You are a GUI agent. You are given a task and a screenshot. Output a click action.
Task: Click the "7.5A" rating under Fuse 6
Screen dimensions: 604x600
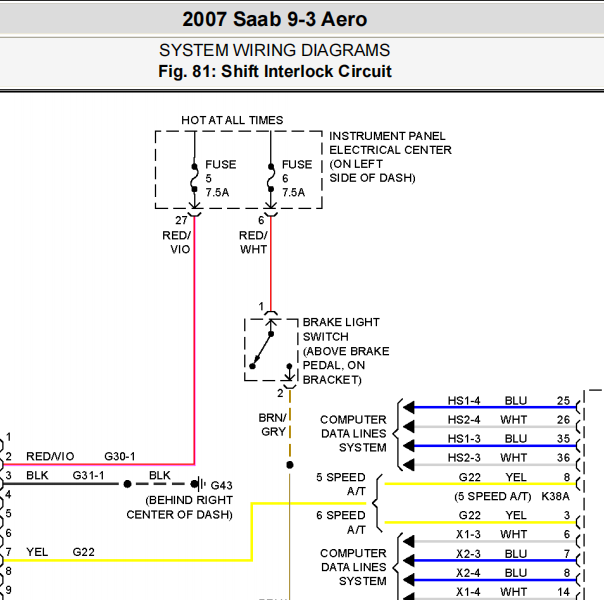coord(294,192)
